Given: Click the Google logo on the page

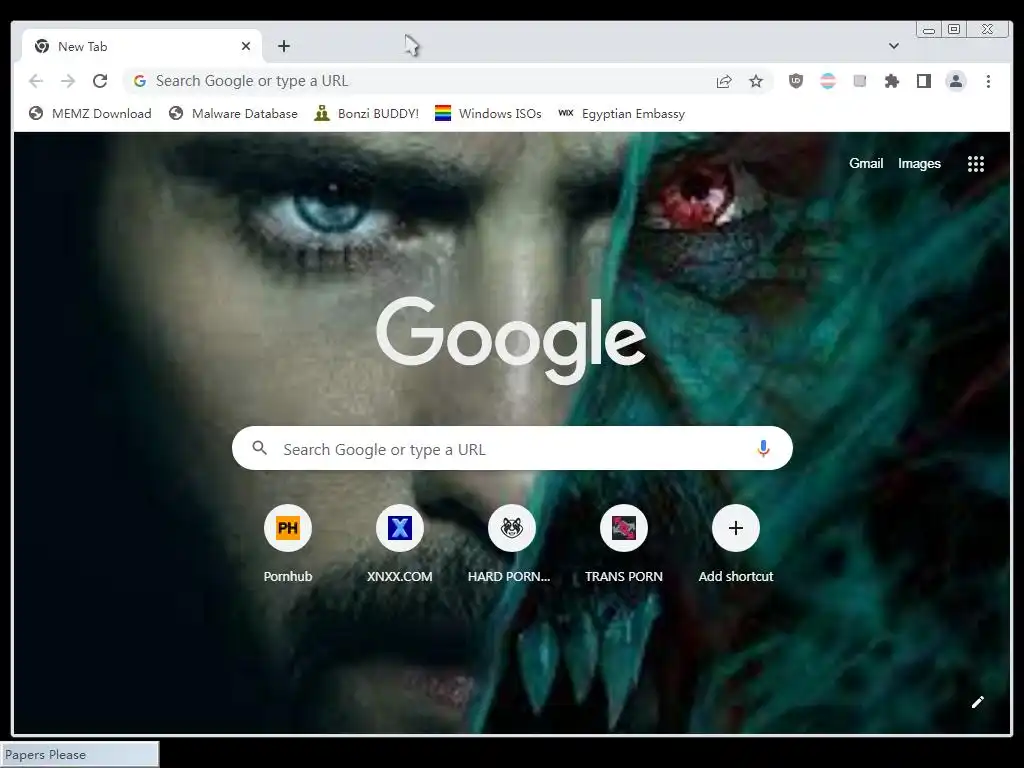Looking at the screenshot, I should click(511, 340).
